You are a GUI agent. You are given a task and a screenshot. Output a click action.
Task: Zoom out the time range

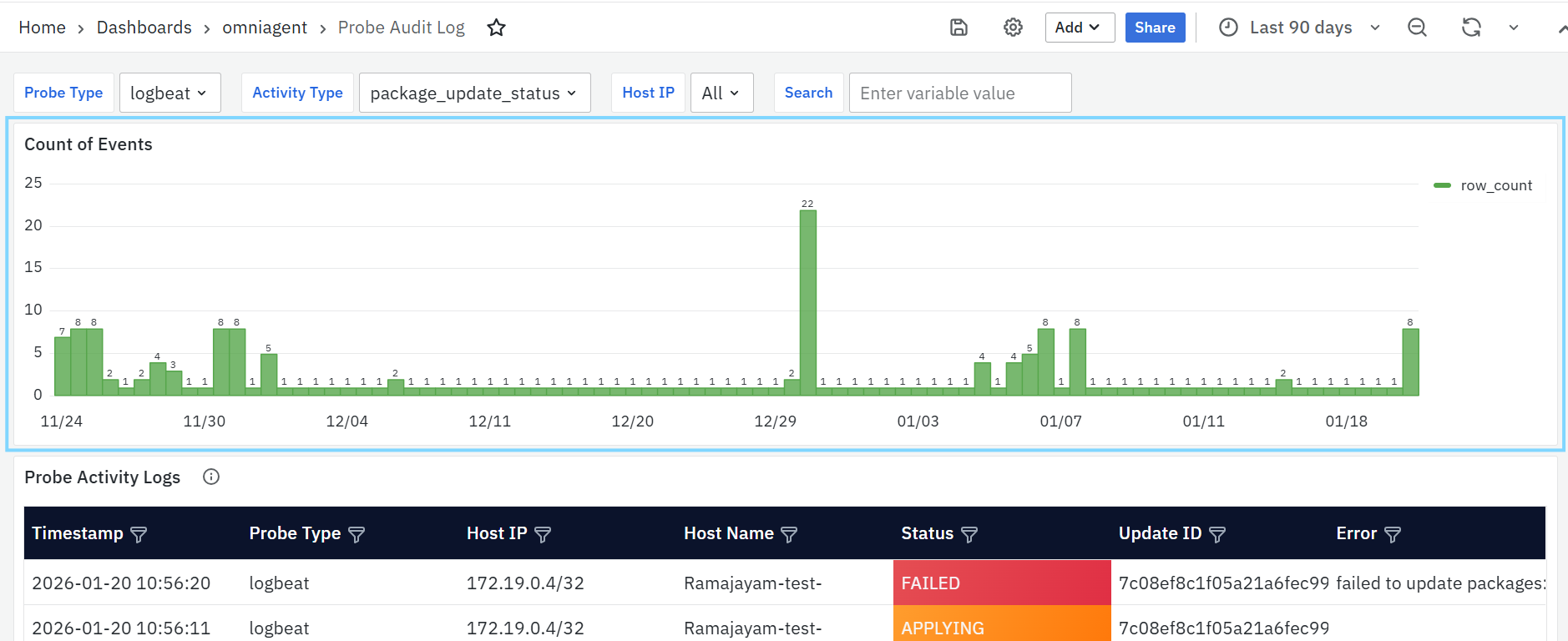(x=1417, y=28)
